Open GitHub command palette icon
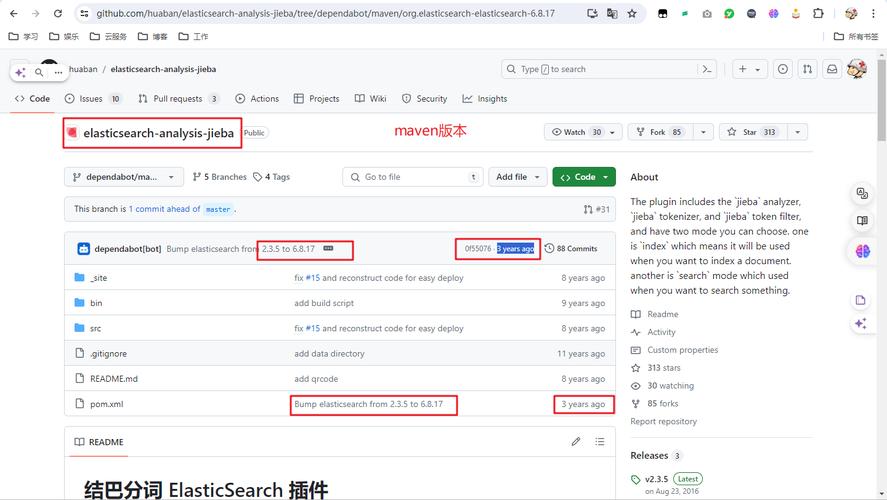Image resolution: width=887 pixels, height=500 pixels. tap(707, 69)
